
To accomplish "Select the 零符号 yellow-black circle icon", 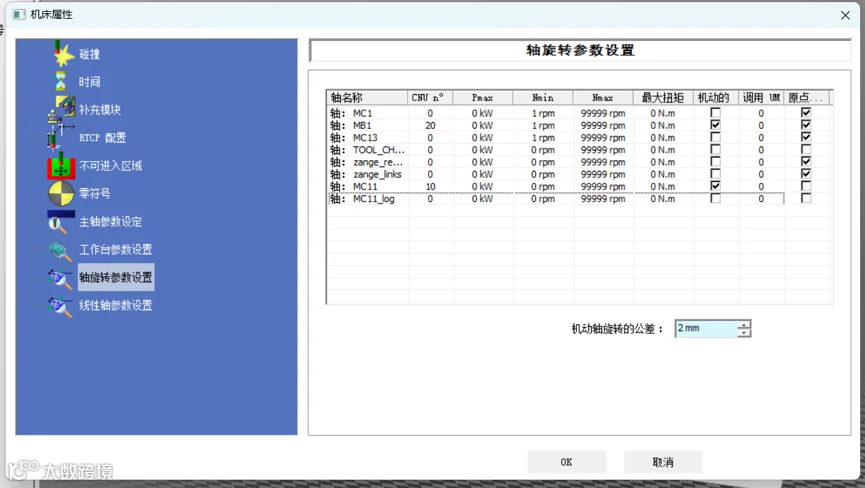I will coord(61,194).
